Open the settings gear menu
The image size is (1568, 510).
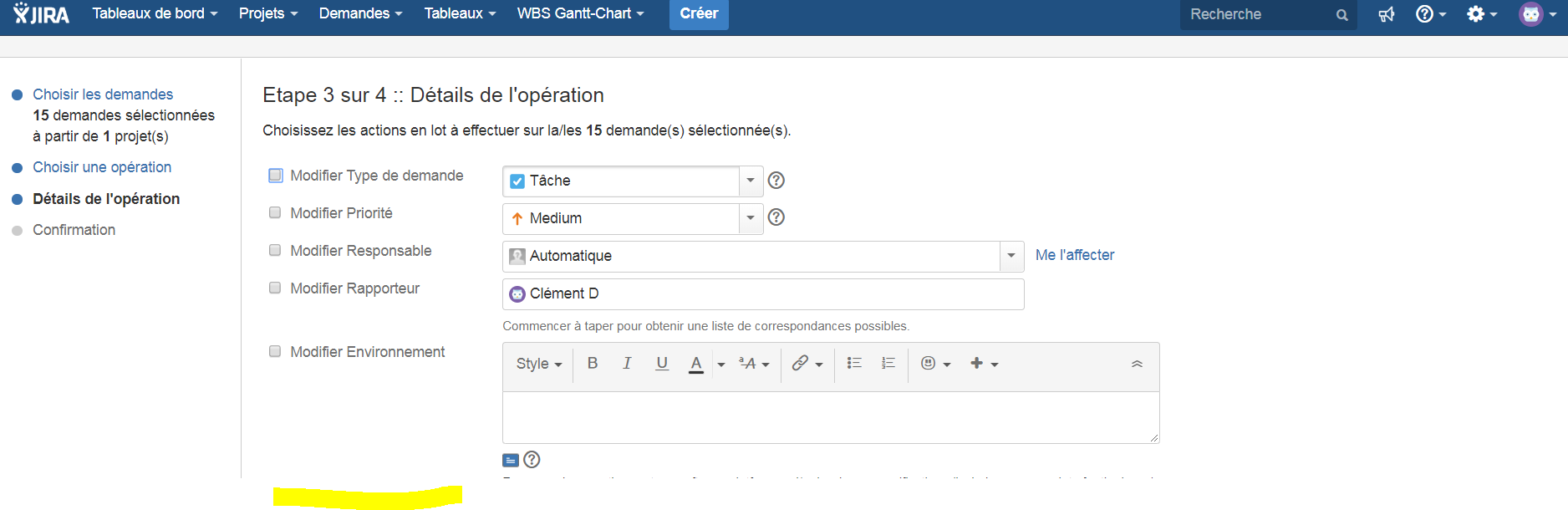[x=1482, y=14]
